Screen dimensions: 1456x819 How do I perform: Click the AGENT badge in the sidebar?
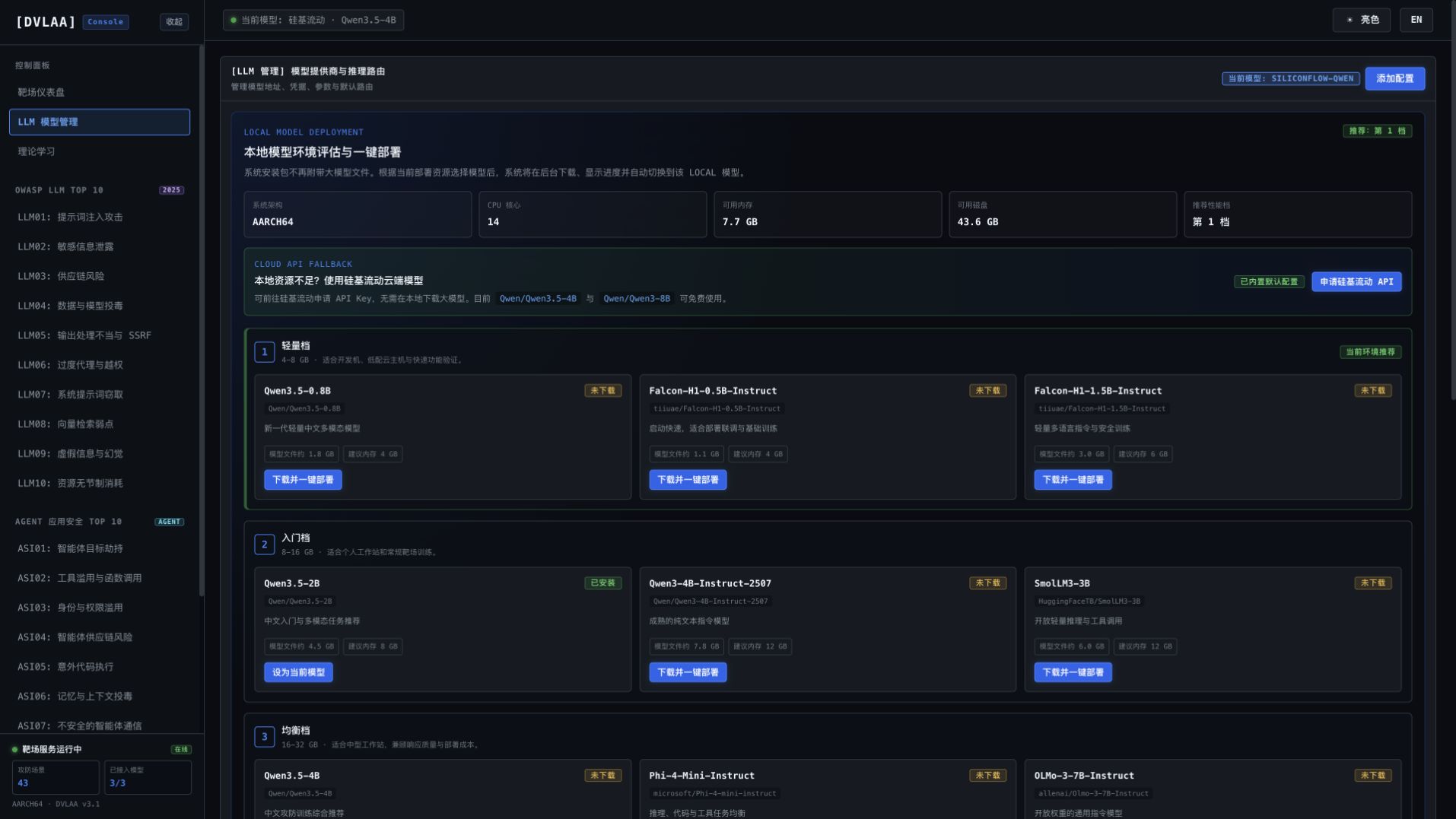[169, 522]
